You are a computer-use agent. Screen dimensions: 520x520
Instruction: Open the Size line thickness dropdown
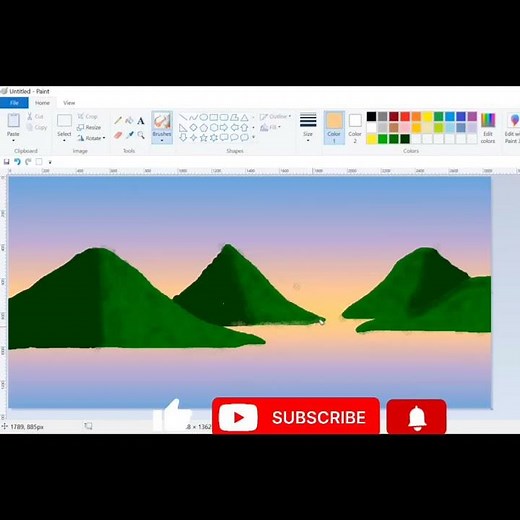(308, 128)
